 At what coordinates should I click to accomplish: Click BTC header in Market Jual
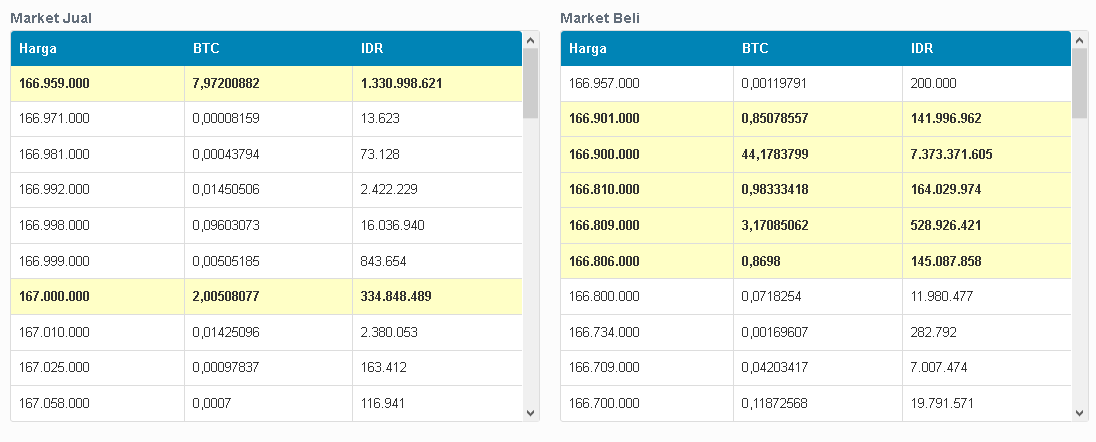tap(205, 48)
